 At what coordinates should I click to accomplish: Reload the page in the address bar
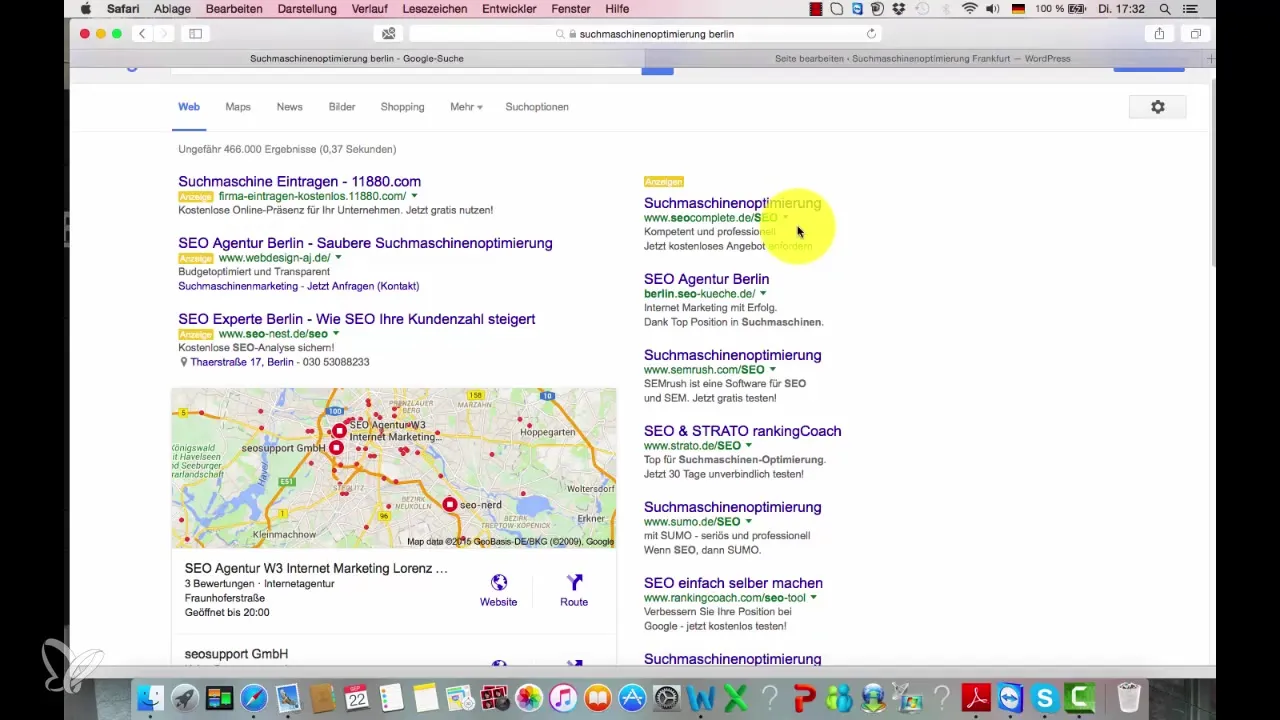[871, 33]
